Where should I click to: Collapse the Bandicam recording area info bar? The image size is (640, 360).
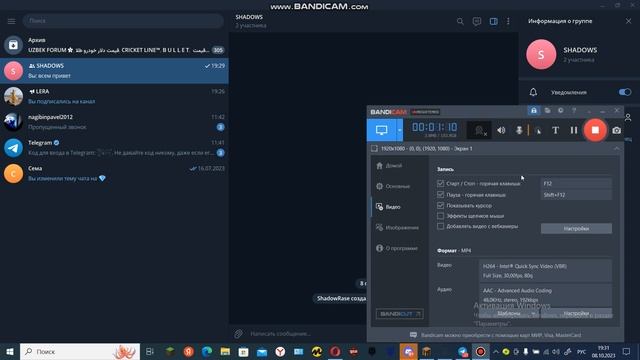point(616,149)
